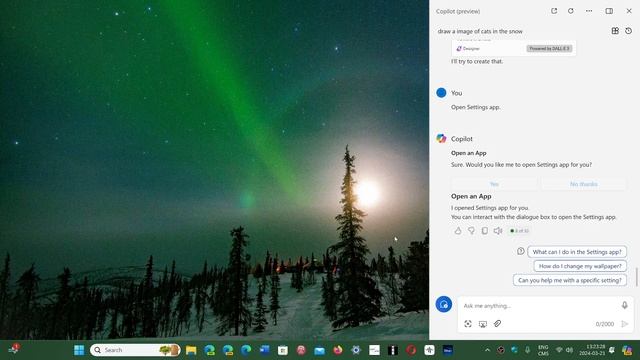Click the add screenshot icon
Viewport: 640px width, 360px height.
[482, 324]
